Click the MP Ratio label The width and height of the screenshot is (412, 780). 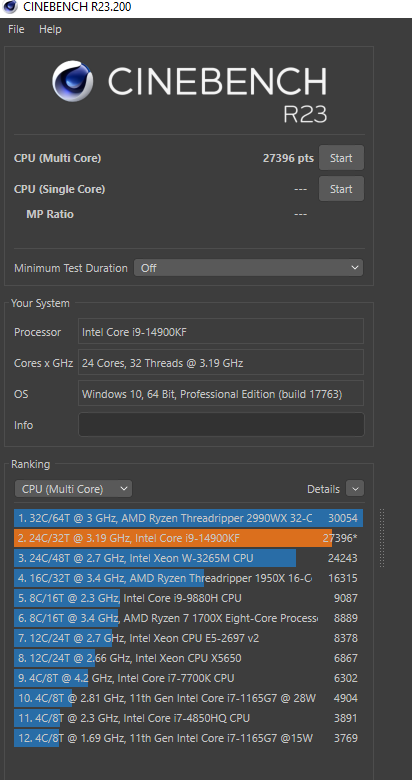click(50, 214)
